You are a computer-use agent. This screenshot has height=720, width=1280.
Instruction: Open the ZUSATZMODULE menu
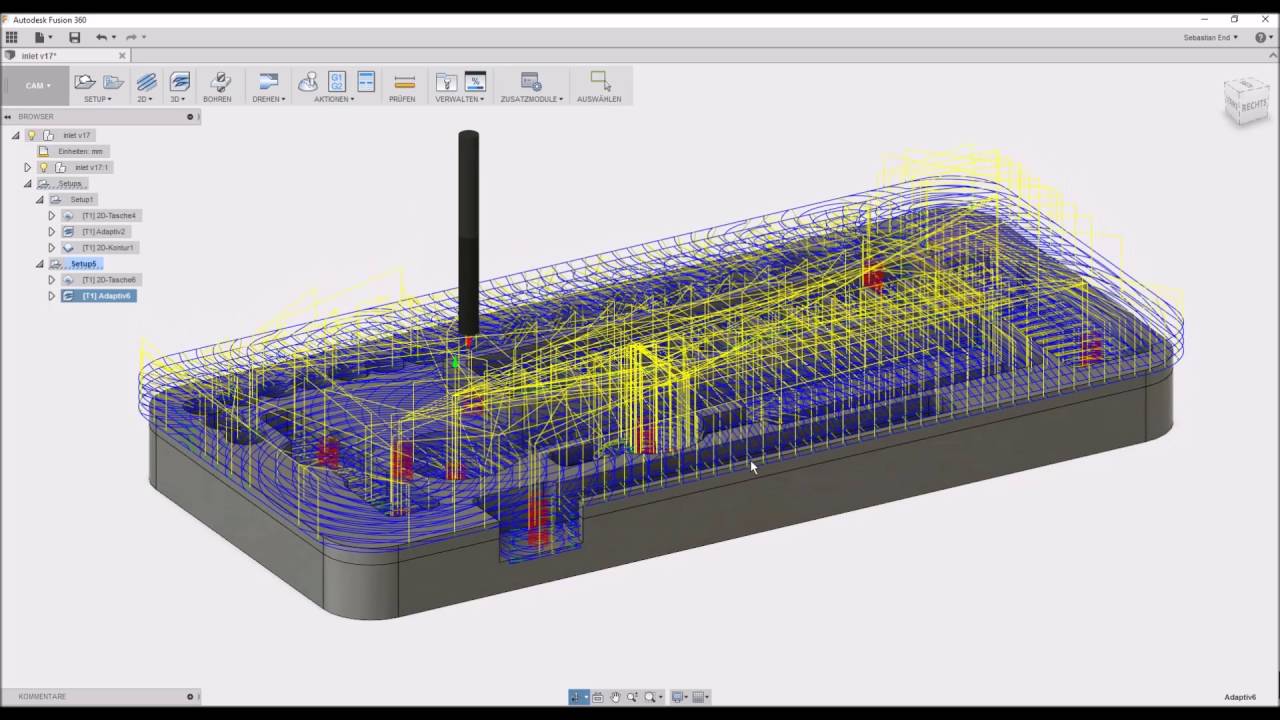tap(532, 99)
